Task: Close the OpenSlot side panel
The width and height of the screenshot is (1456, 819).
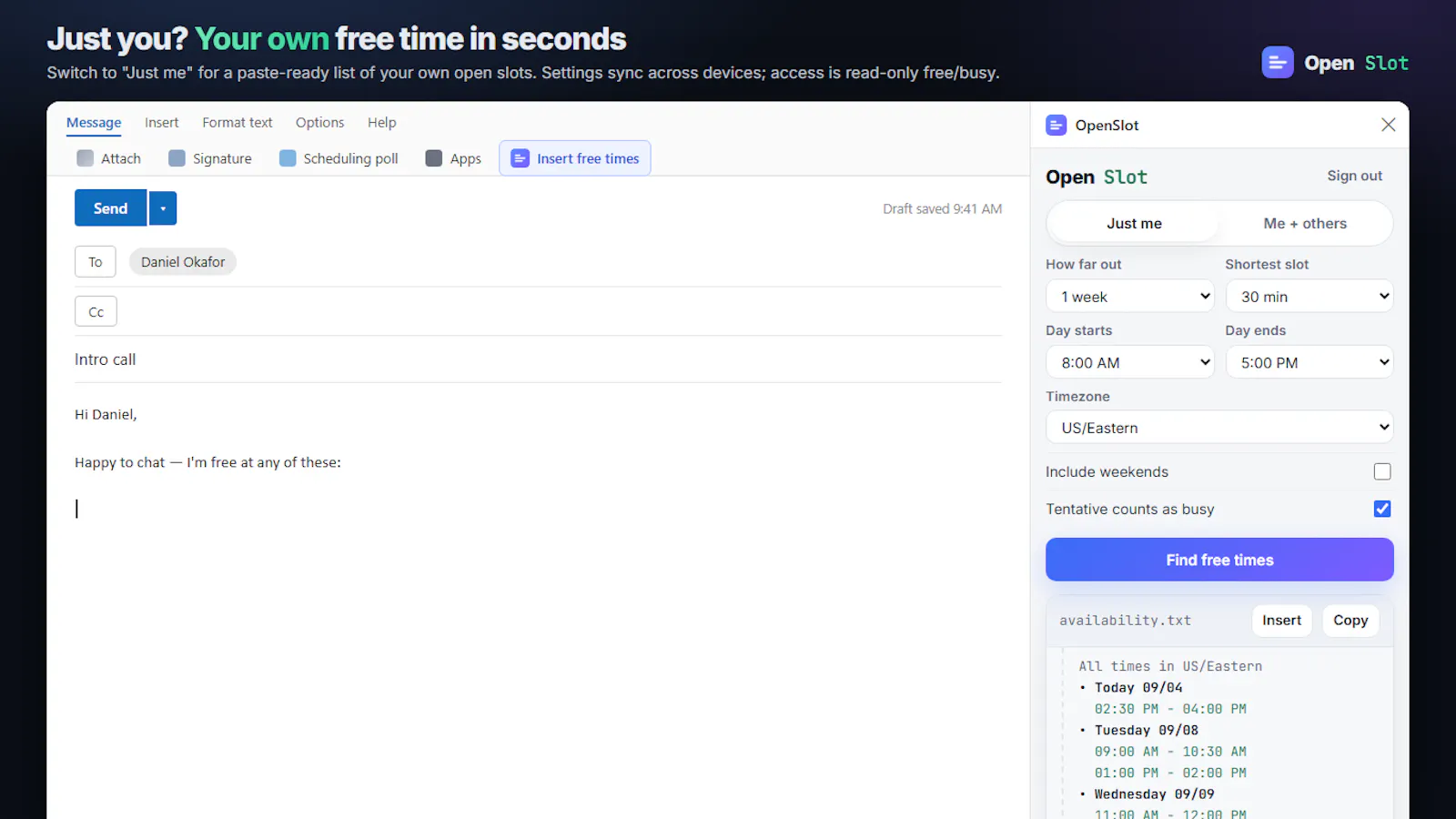Action: [x=1388, y=125]
